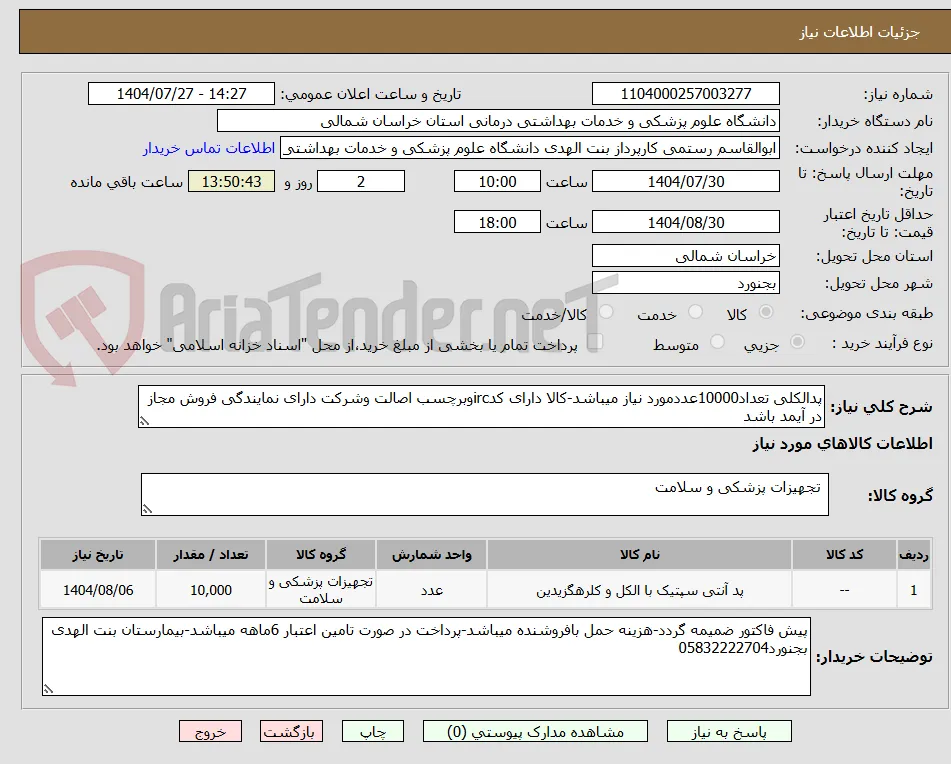Click the ردیف column header

(914, 555)
